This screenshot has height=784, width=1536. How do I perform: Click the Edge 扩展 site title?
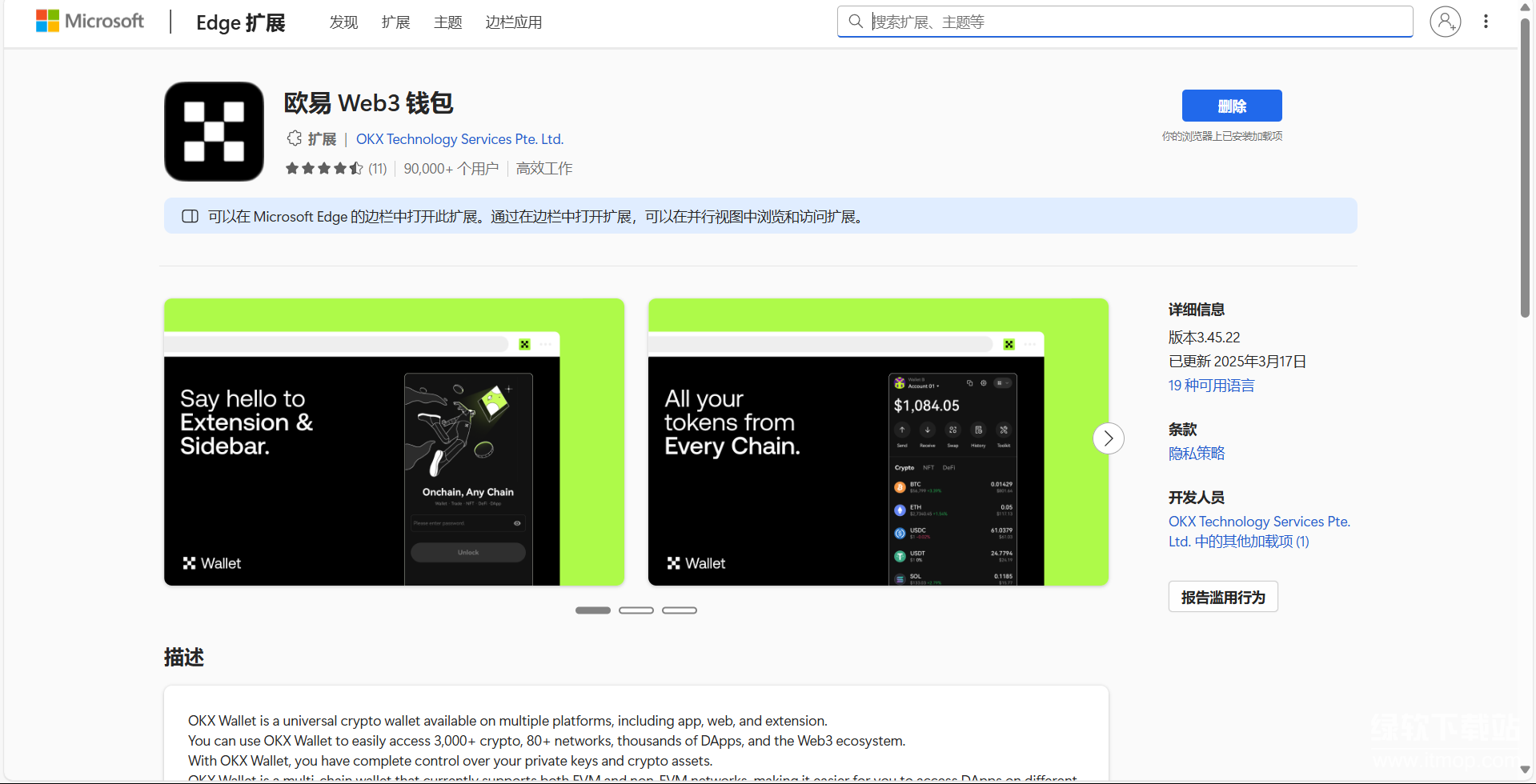[x=241, y=22]
